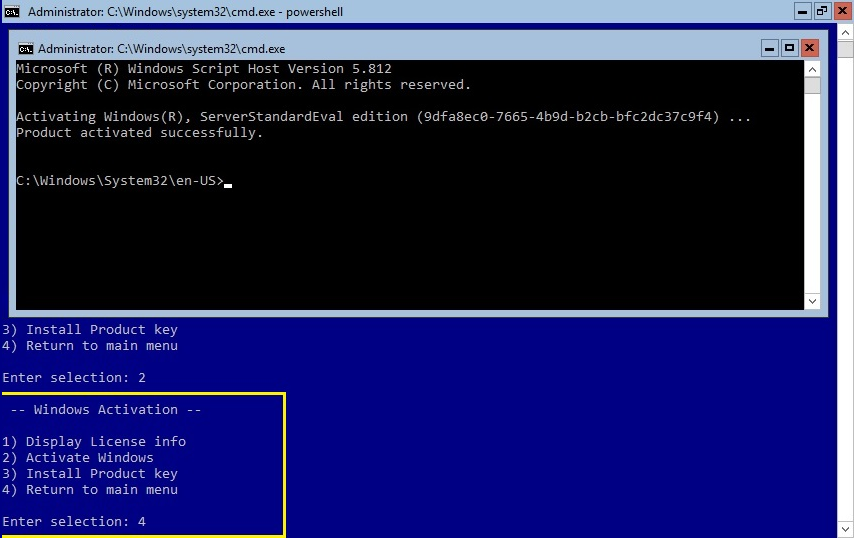
Task: Click the 'Product activated successfully.' message
Action: [x=140, y=133]
